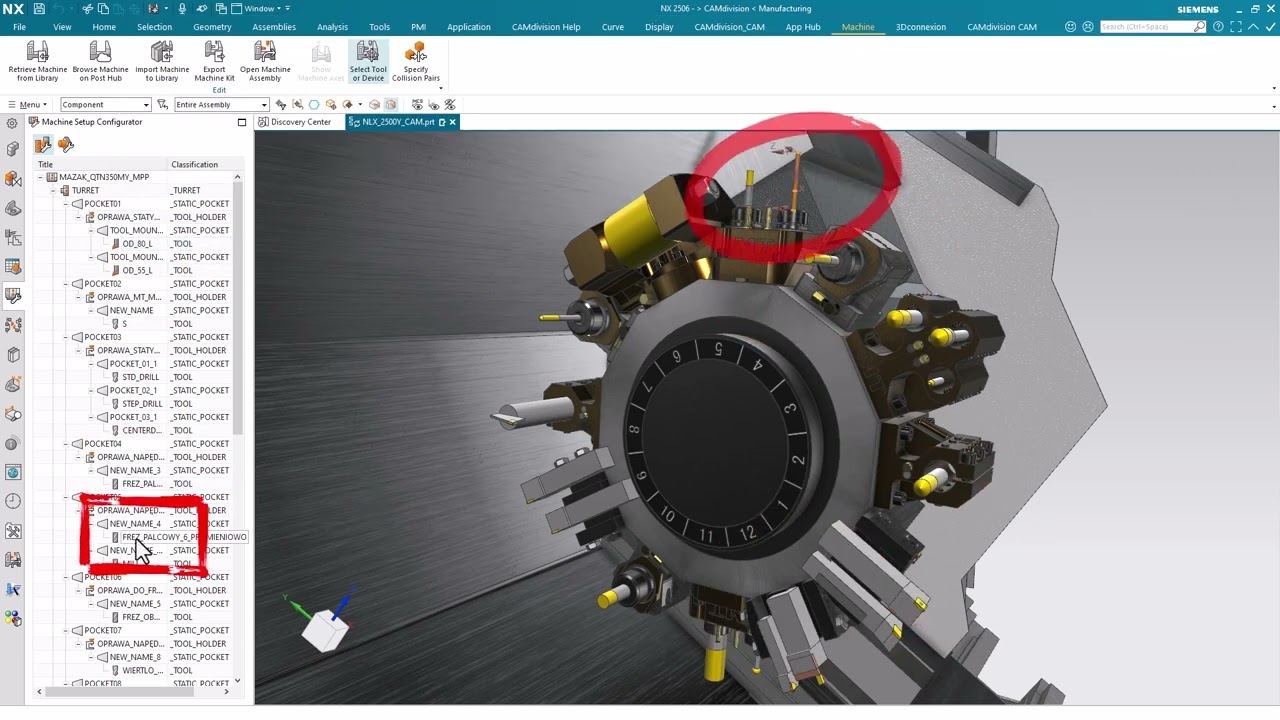Click the first Machine Setup Configurator toolbar icon
Viewport: 1280px width, 720px height.
coord(43,145)
